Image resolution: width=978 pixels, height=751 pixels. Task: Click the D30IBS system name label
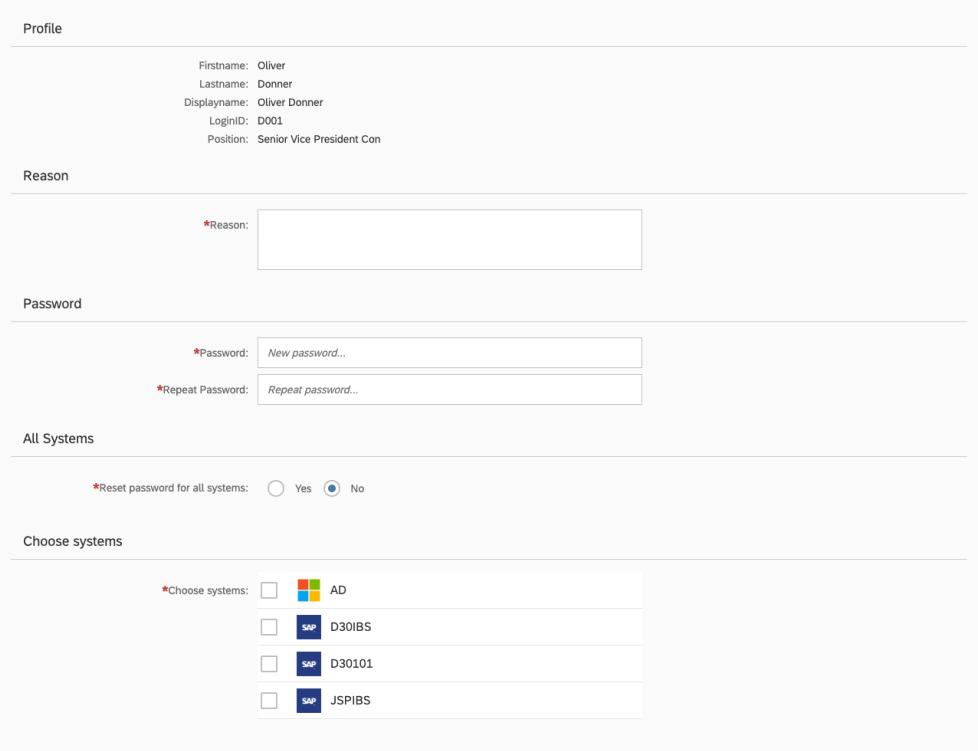click(x=350, y=627)
